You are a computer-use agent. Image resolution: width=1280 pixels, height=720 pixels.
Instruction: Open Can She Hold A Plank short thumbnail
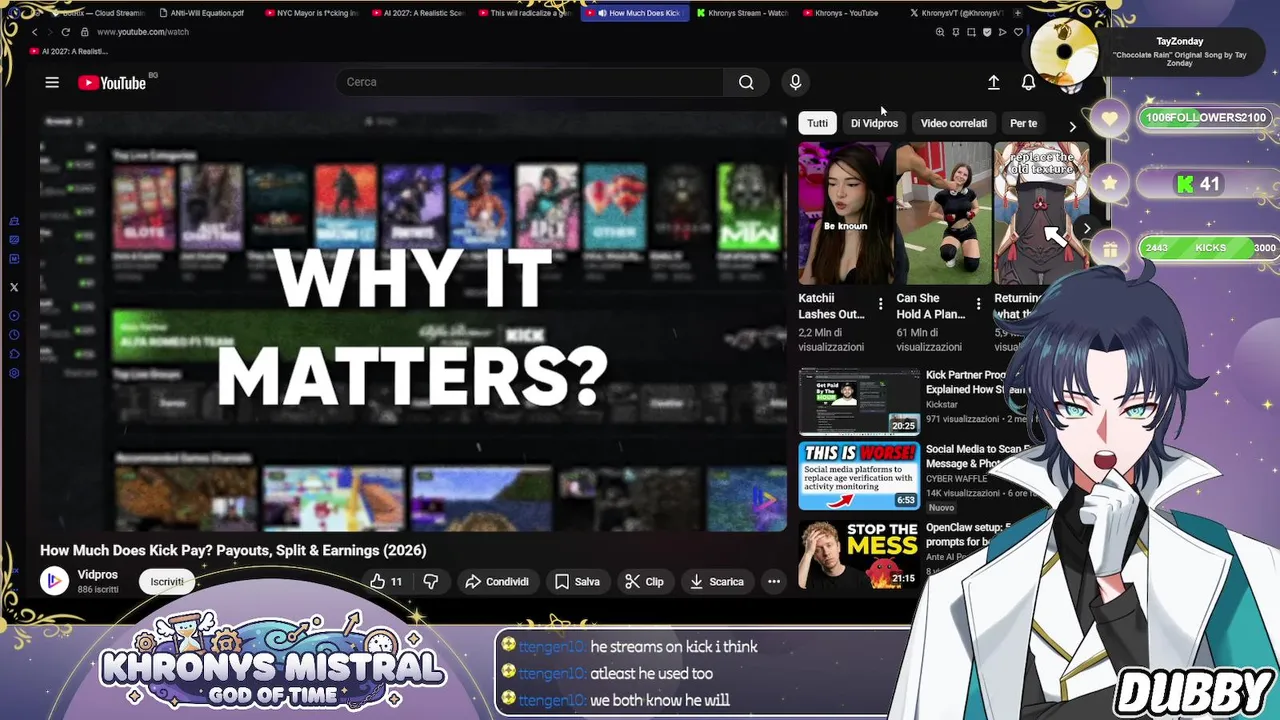coord(943,213)
